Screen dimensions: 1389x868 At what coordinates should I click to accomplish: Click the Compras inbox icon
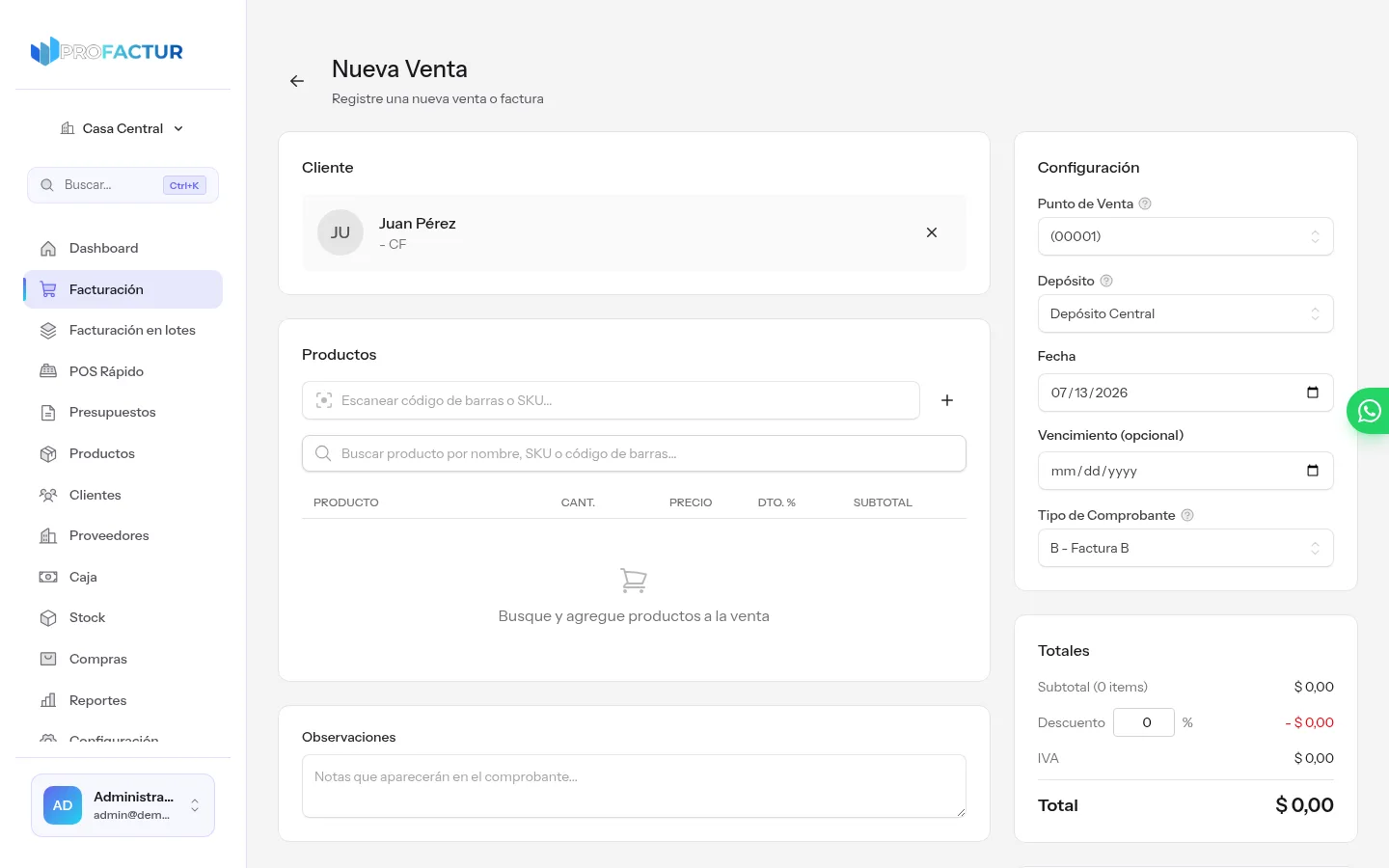[x=48, y=659]
